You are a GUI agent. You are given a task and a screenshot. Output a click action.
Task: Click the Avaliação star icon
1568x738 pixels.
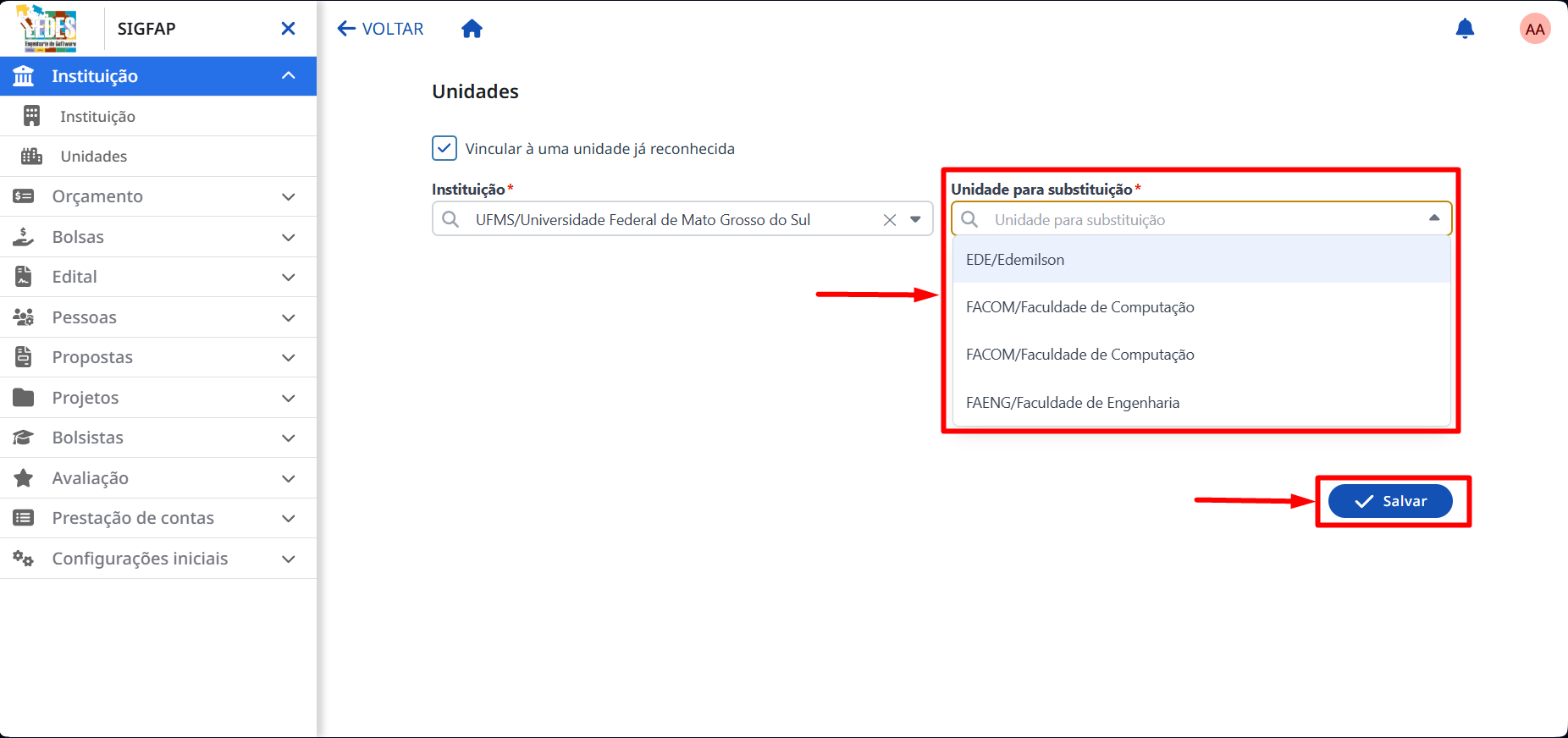(24, 478)
